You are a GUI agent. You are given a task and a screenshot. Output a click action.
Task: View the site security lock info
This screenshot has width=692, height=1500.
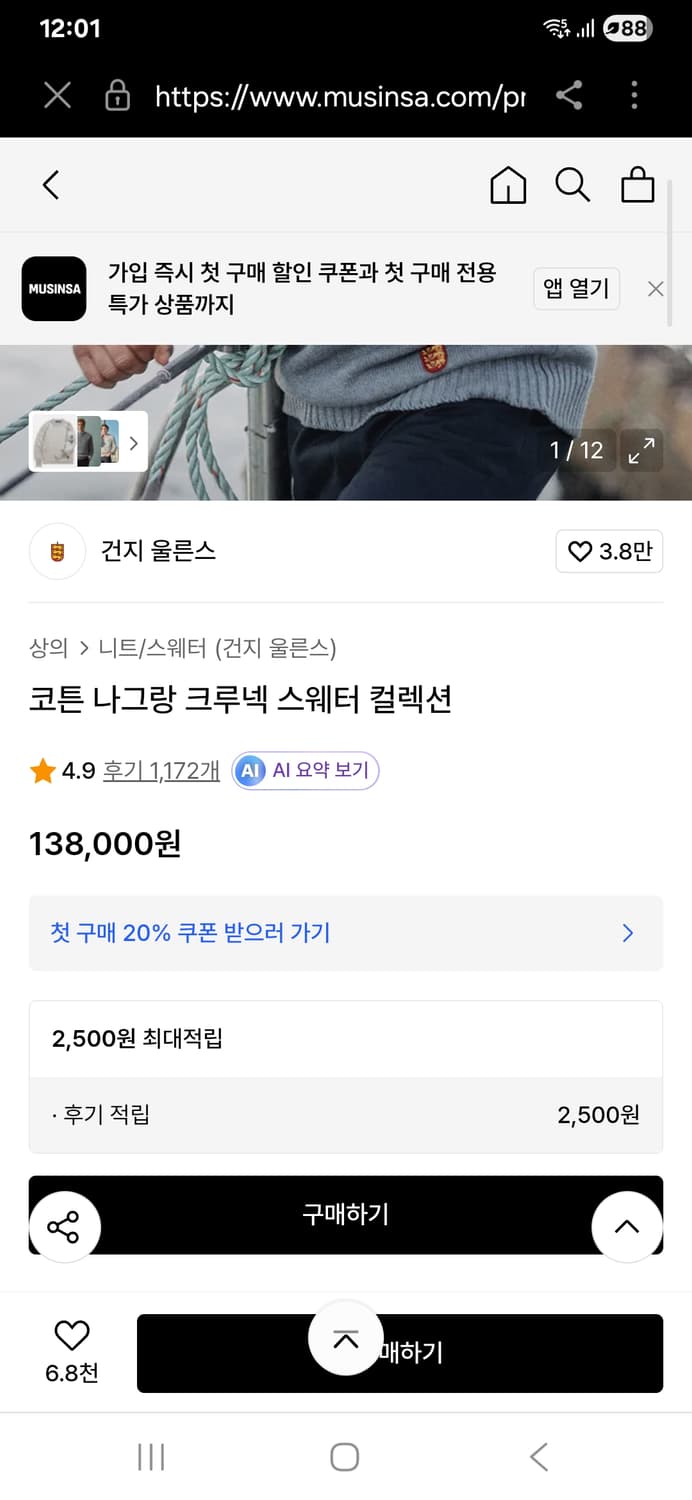(x=117, y=96)
